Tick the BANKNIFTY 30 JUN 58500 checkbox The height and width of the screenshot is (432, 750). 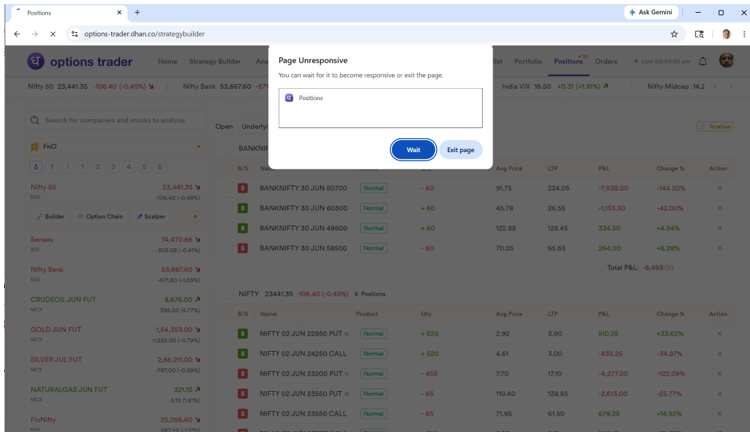coord(228,248)
